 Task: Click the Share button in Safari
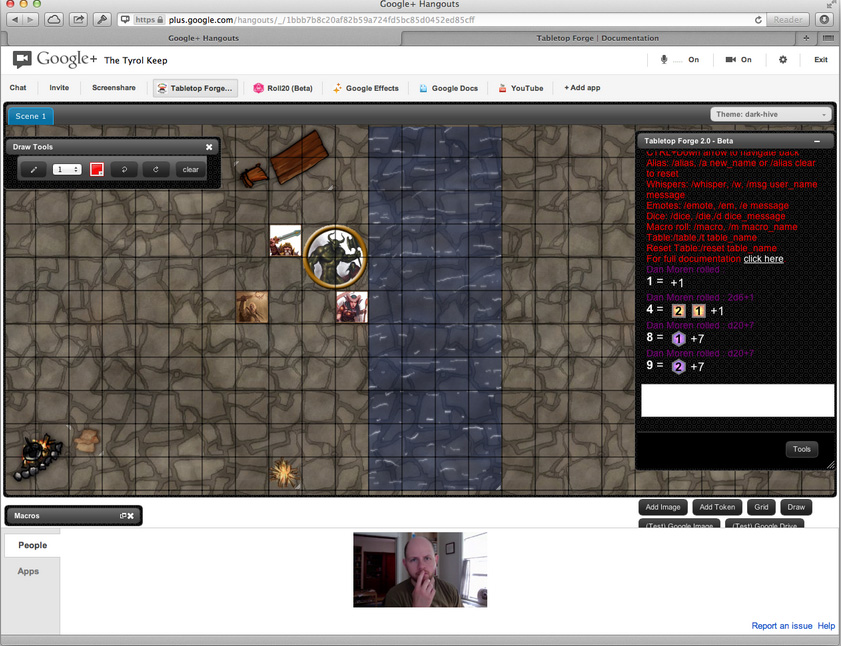78,20
